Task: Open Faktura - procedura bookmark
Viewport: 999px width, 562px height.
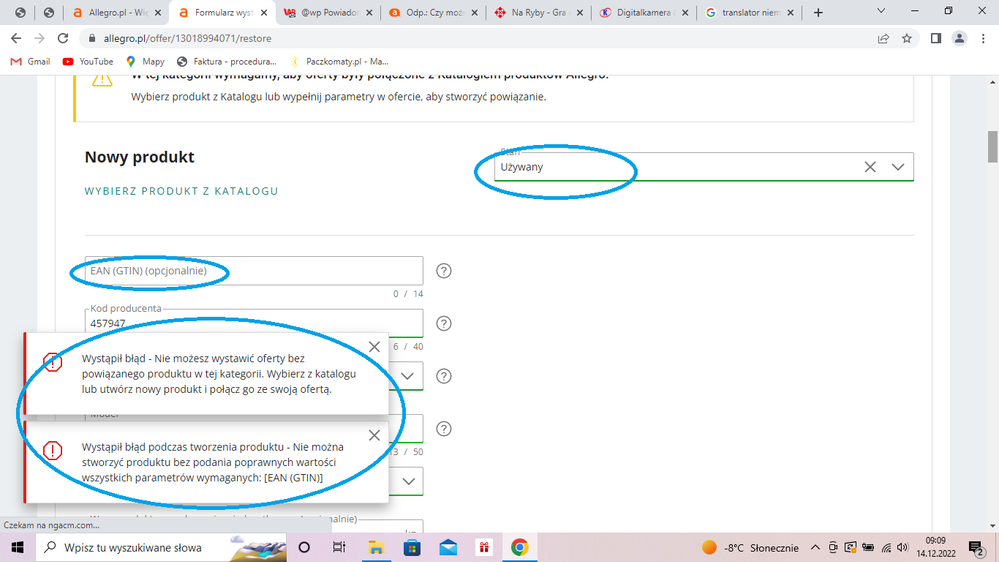Action: (227, 62)
